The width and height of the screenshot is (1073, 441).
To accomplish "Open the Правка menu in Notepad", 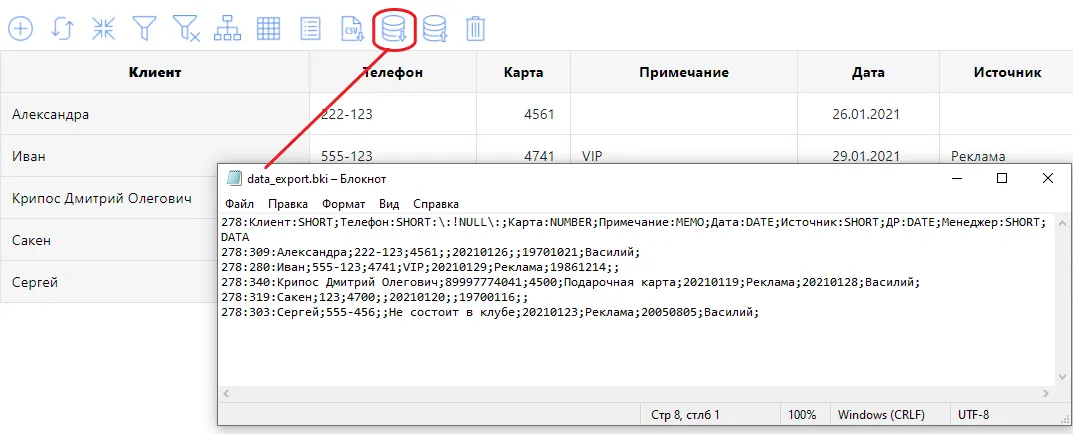I will [x=287, y=204].
